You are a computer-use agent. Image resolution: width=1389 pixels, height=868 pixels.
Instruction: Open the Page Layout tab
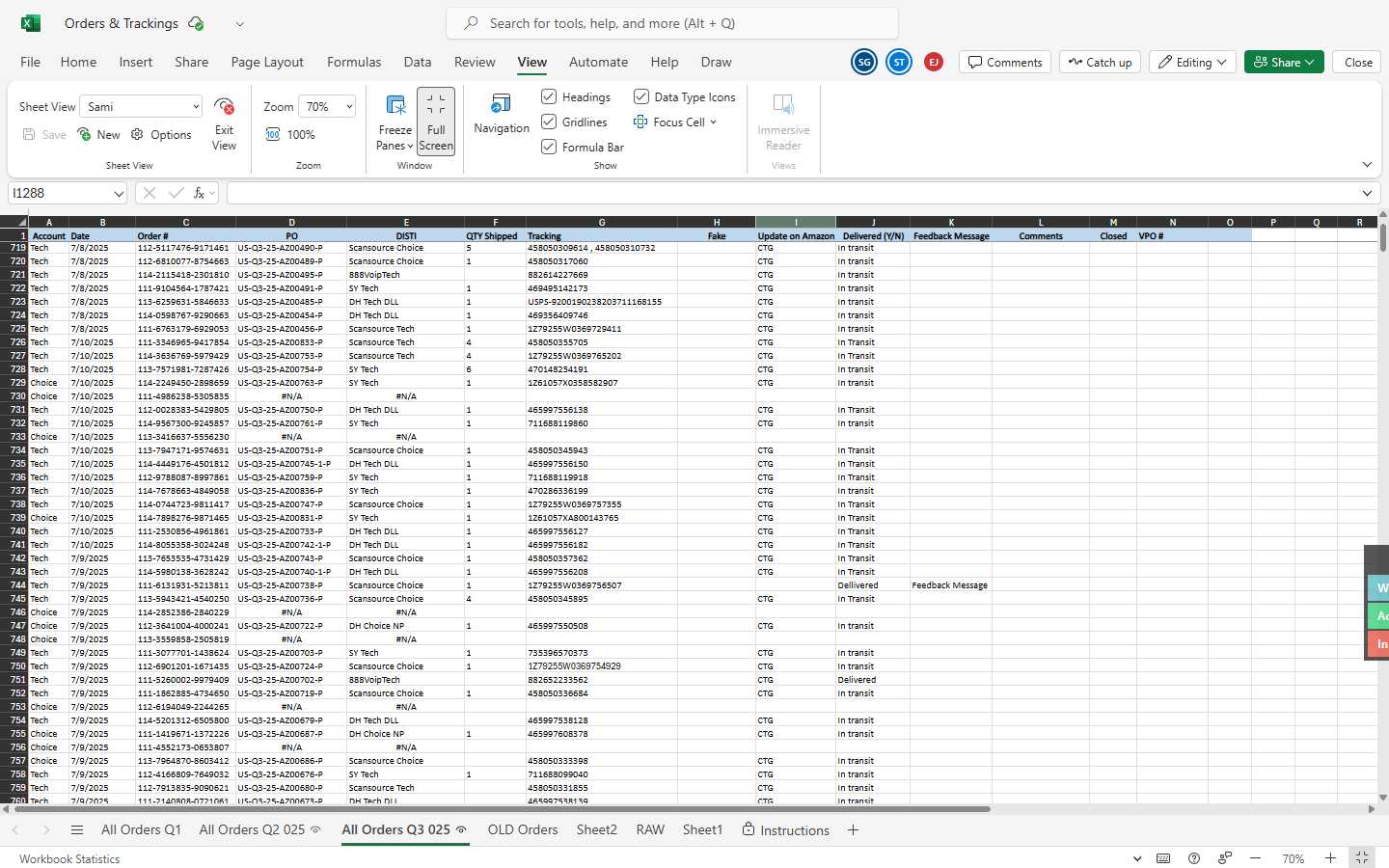[267, 62]
